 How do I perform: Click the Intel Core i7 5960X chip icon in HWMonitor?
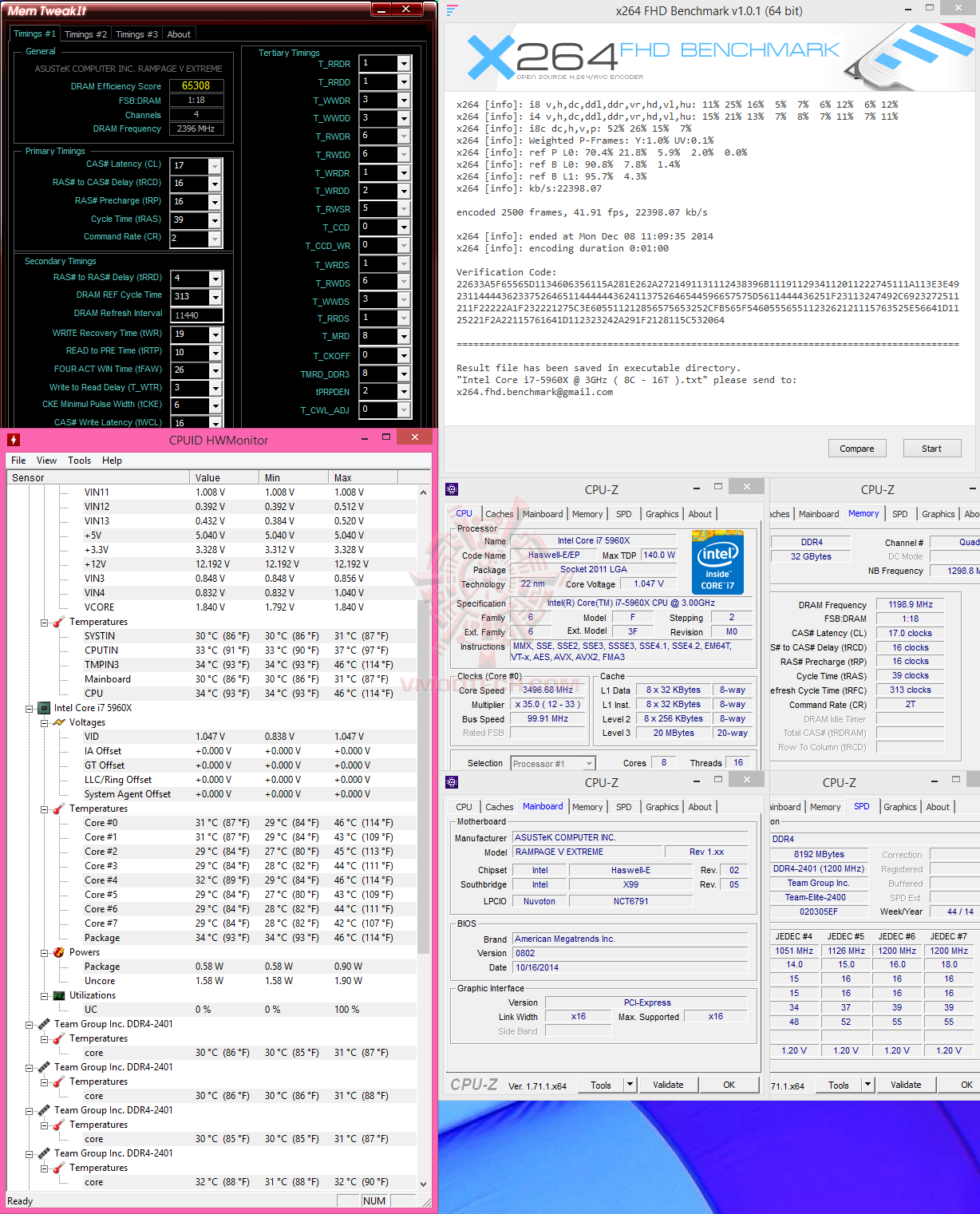pos(45,708)
